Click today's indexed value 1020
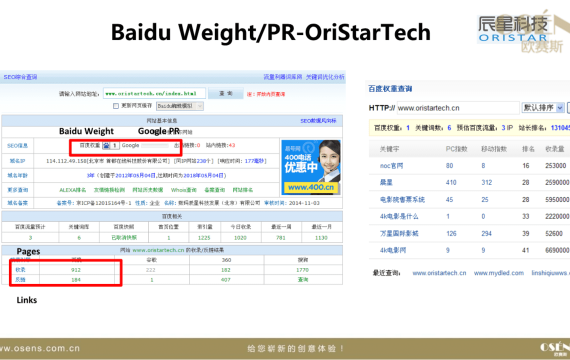570x360 pixels. coord(240,237)
